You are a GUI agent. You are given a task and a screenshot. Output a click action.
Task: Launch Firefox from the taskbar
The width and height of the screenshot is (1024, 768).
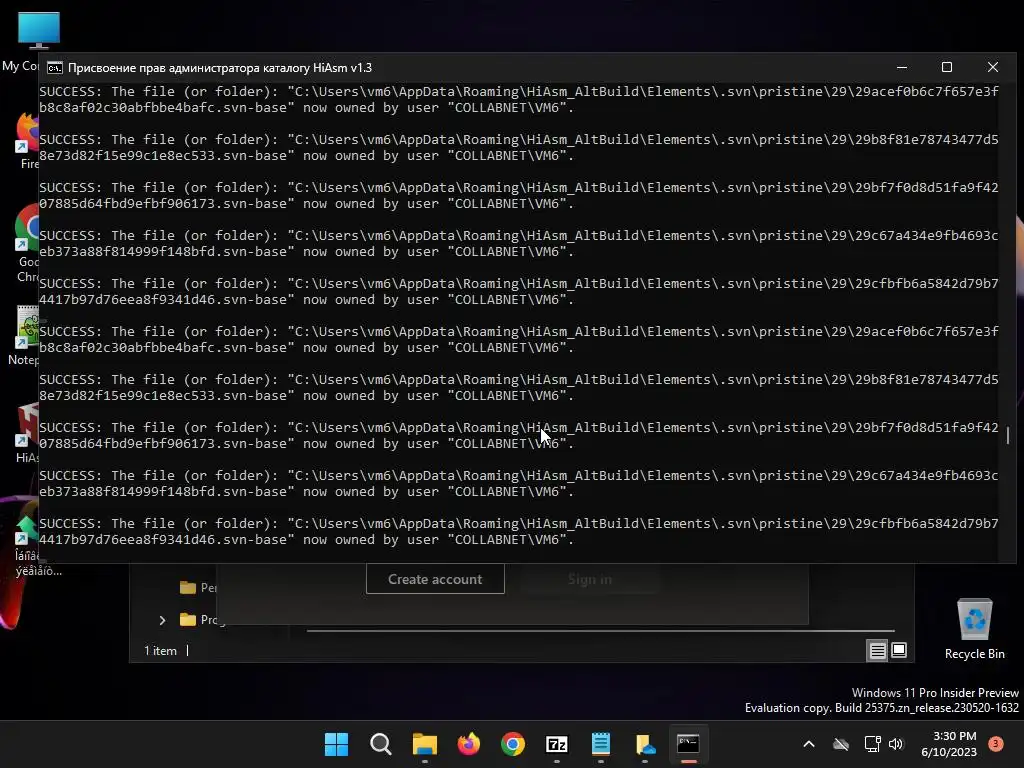coord(468,744)
